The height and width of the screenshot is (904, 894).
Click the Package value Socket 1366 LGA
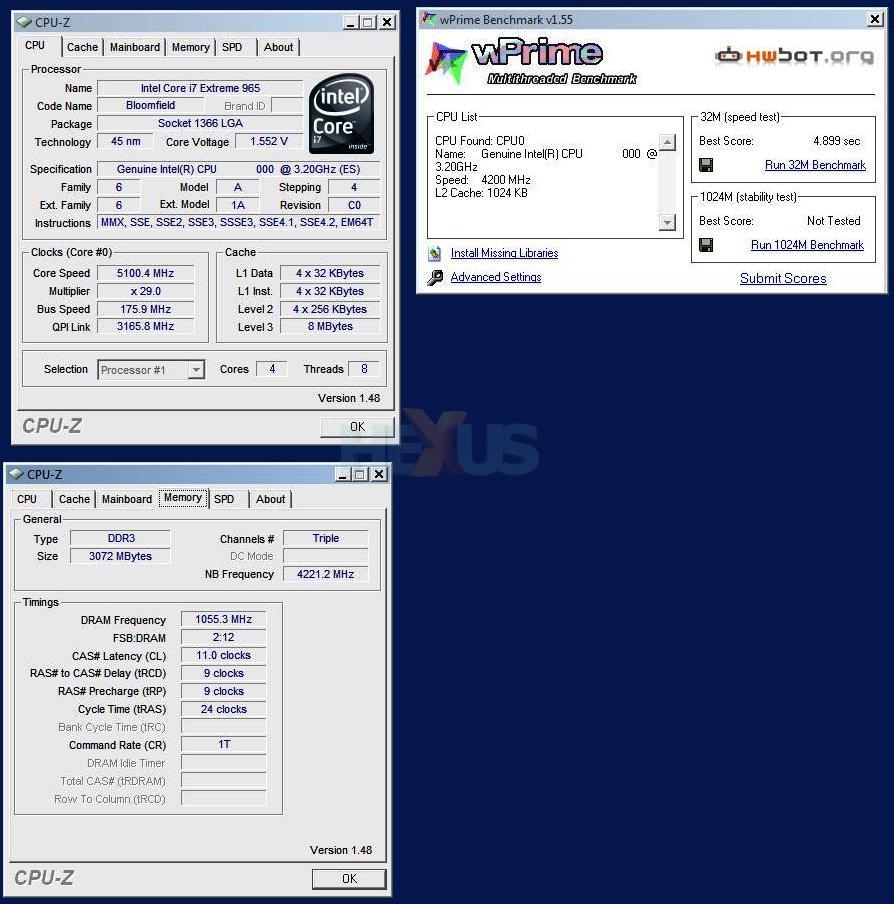point(200,123)
